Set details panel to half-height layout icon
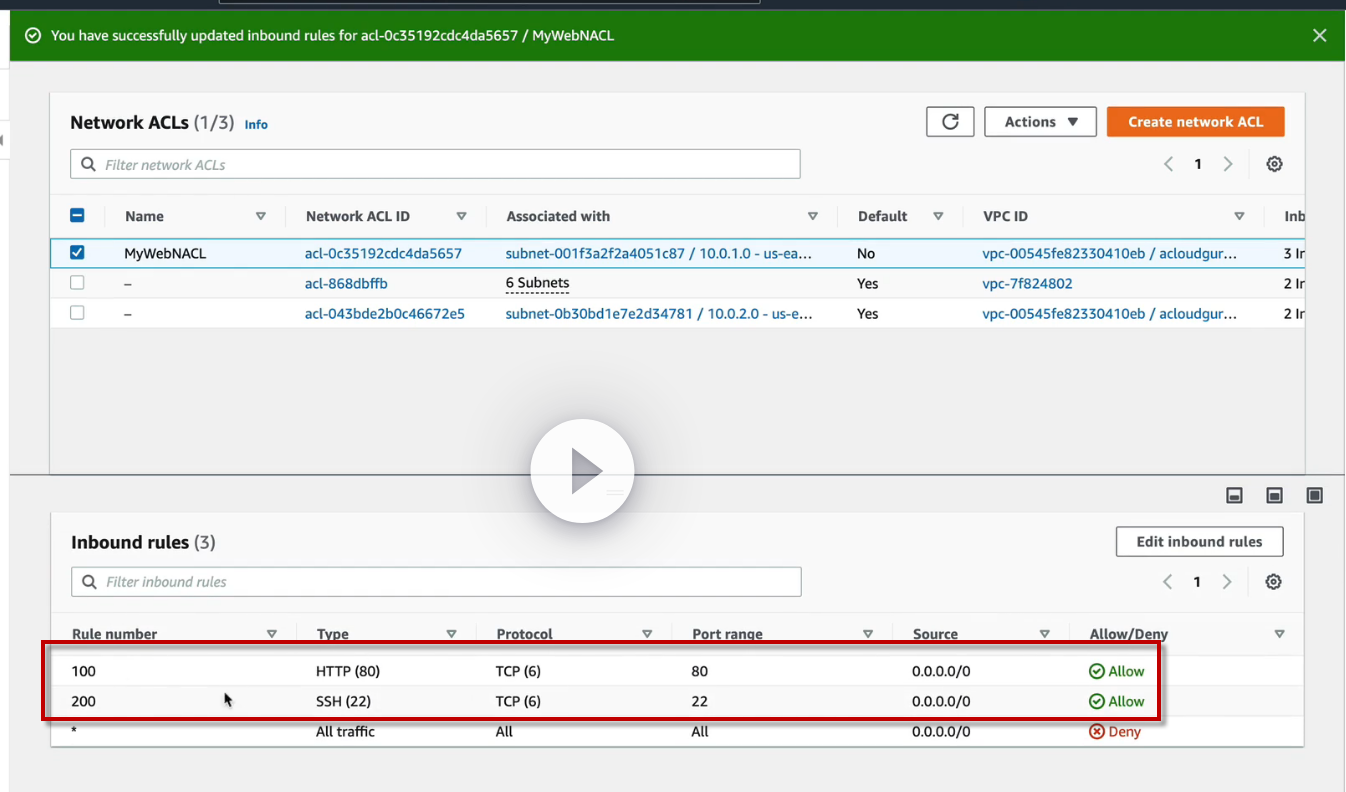 pos(1275,495)
